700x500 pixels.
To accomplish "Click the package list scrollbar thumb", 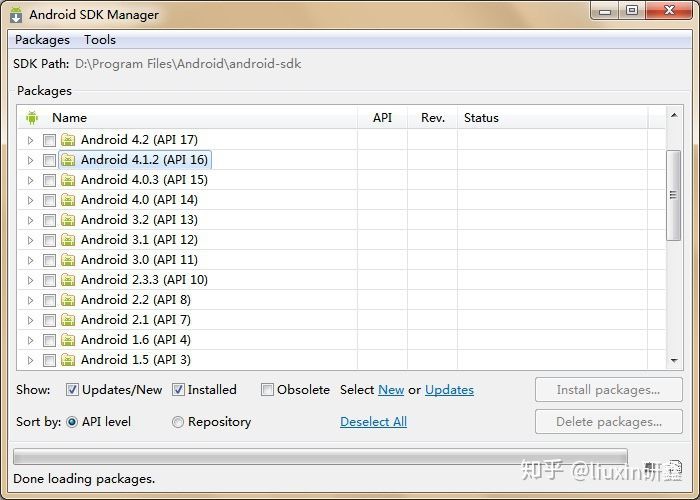I will coord(673,196).
